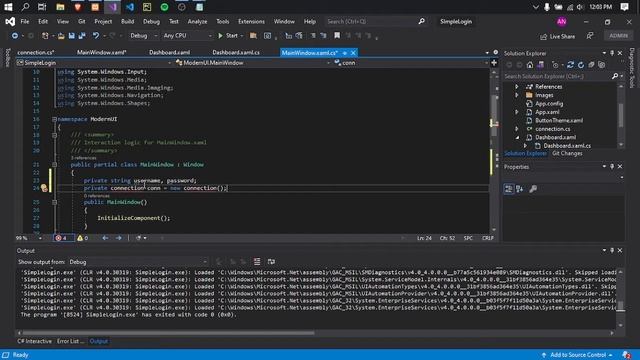
Task: Click Solution Explorer Home icon
Action: click(530, 65)
